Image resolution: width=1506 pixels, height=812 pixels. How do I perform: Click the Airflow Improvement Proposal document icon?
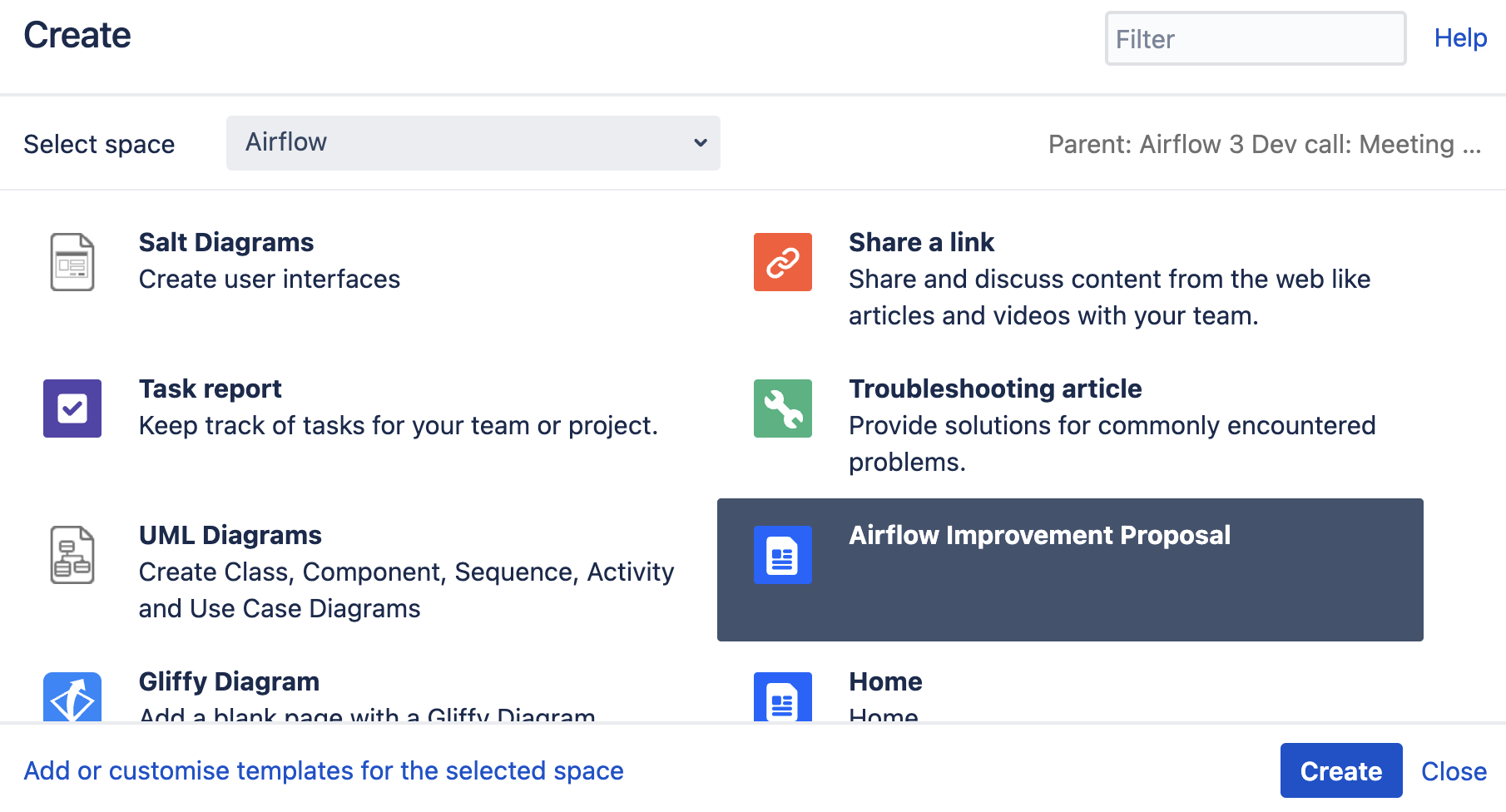[x=782, y=555]
